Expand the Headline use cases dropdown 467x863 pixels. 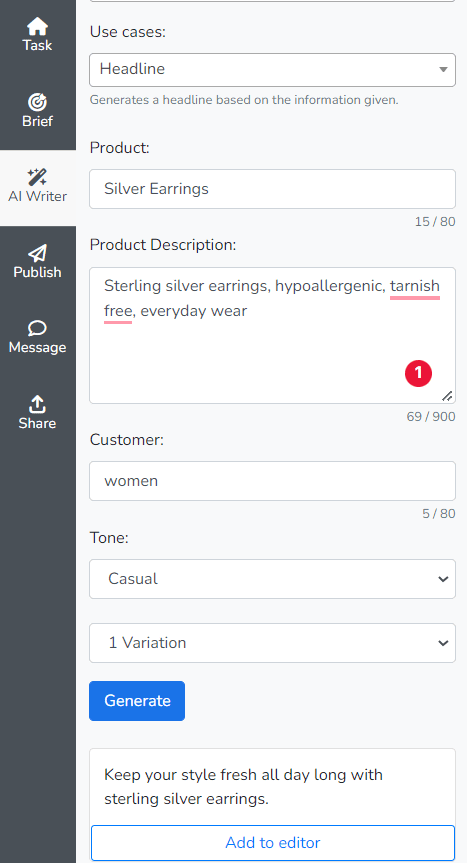click(x=272, y=70)
